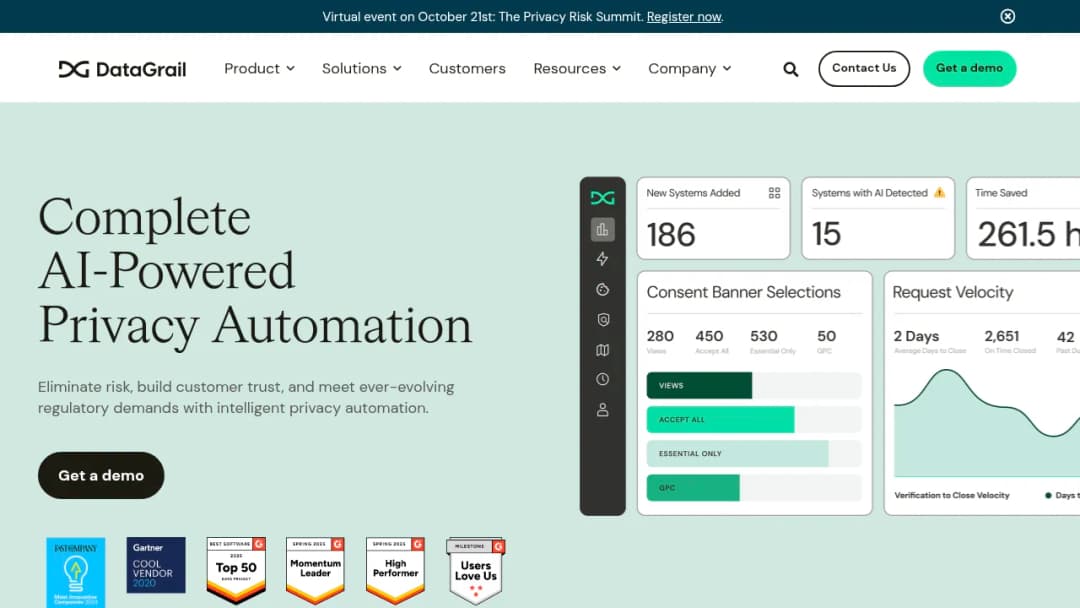Screen dimensions: 1080x608
Task: Click the DataGrail logo in the dashboard sidebar
Action: tap(602, 198)
